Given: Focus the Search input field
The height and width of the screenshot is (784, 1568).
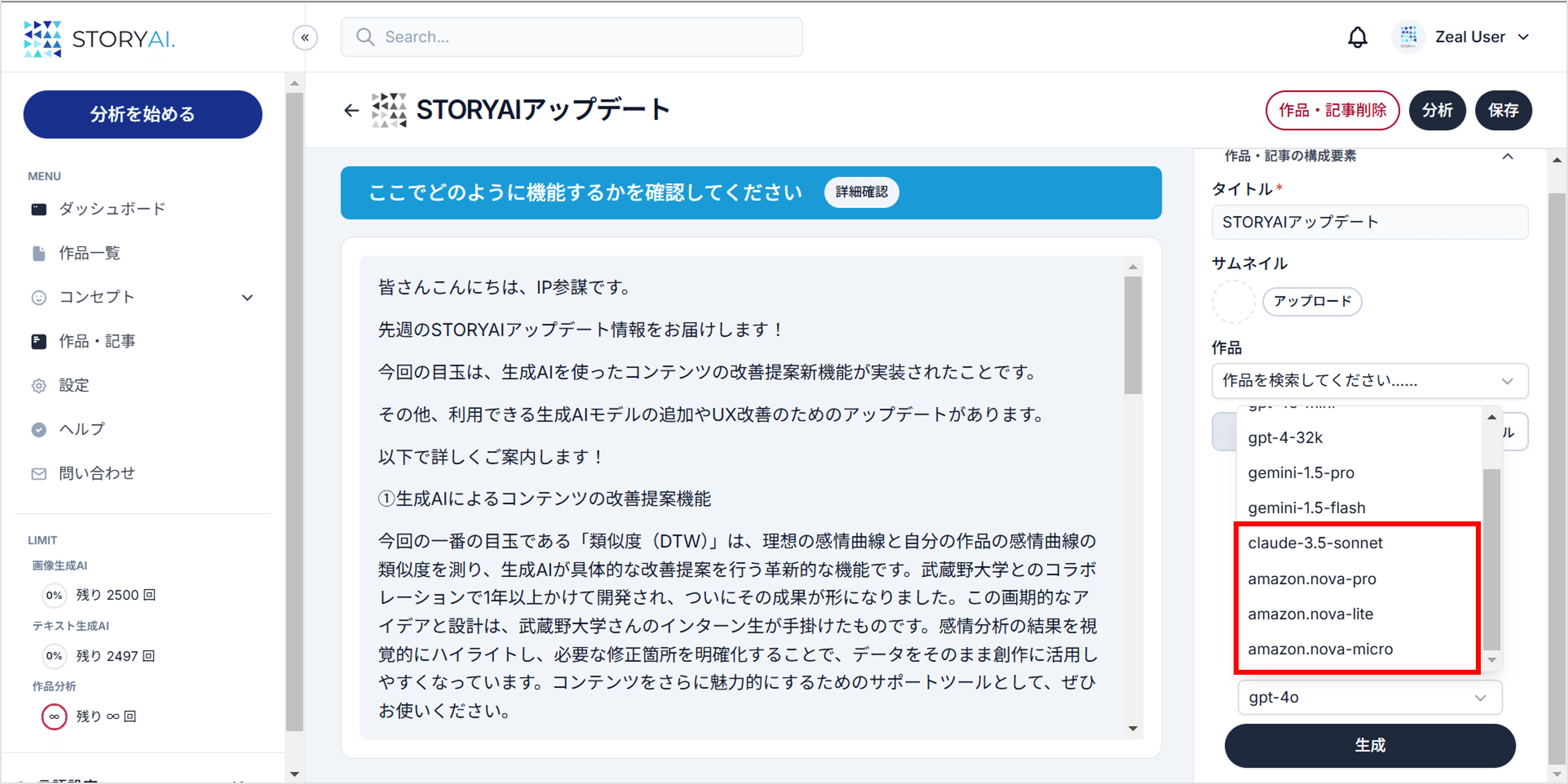Looking at the screenshot, I should [x=571, y=37].
